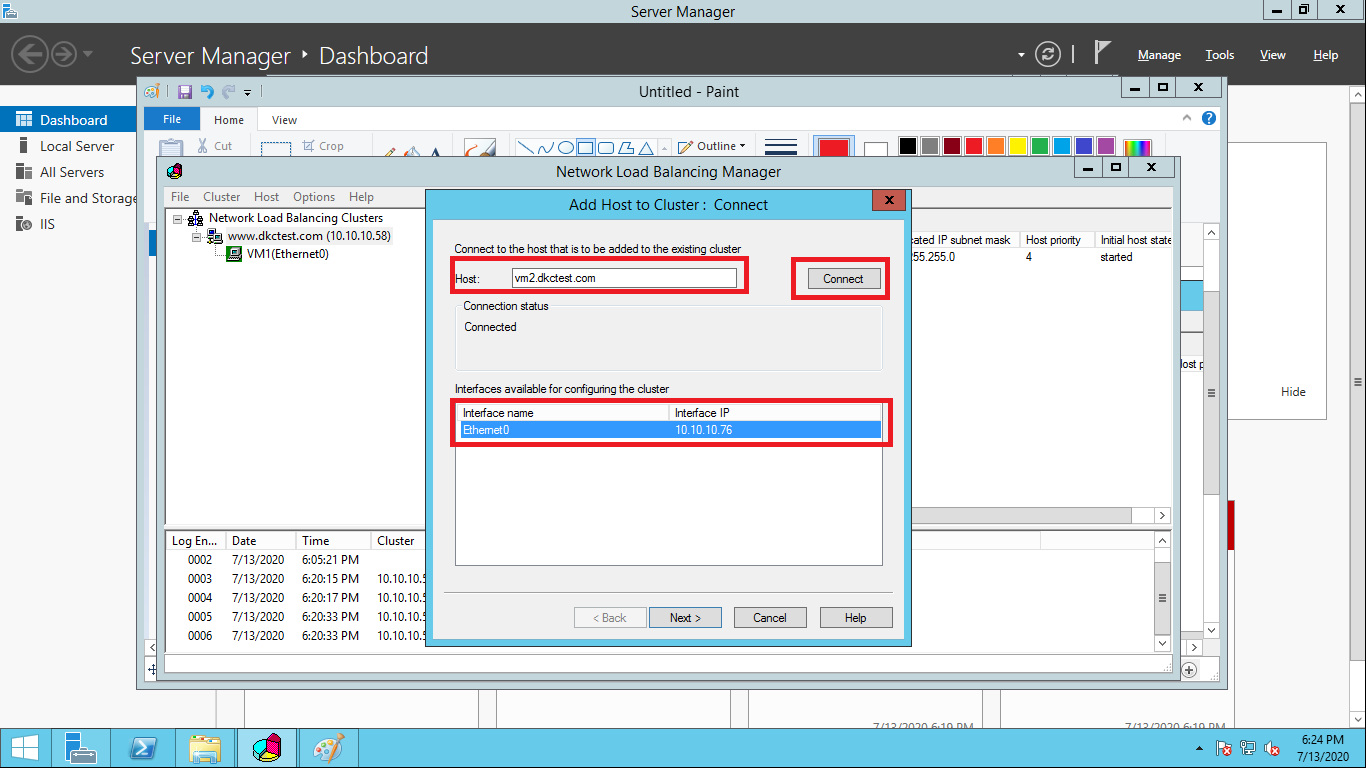Open the Manage menu in Server Manager
Screen dimensions: 1366x768
click(x=1159, y=55)
